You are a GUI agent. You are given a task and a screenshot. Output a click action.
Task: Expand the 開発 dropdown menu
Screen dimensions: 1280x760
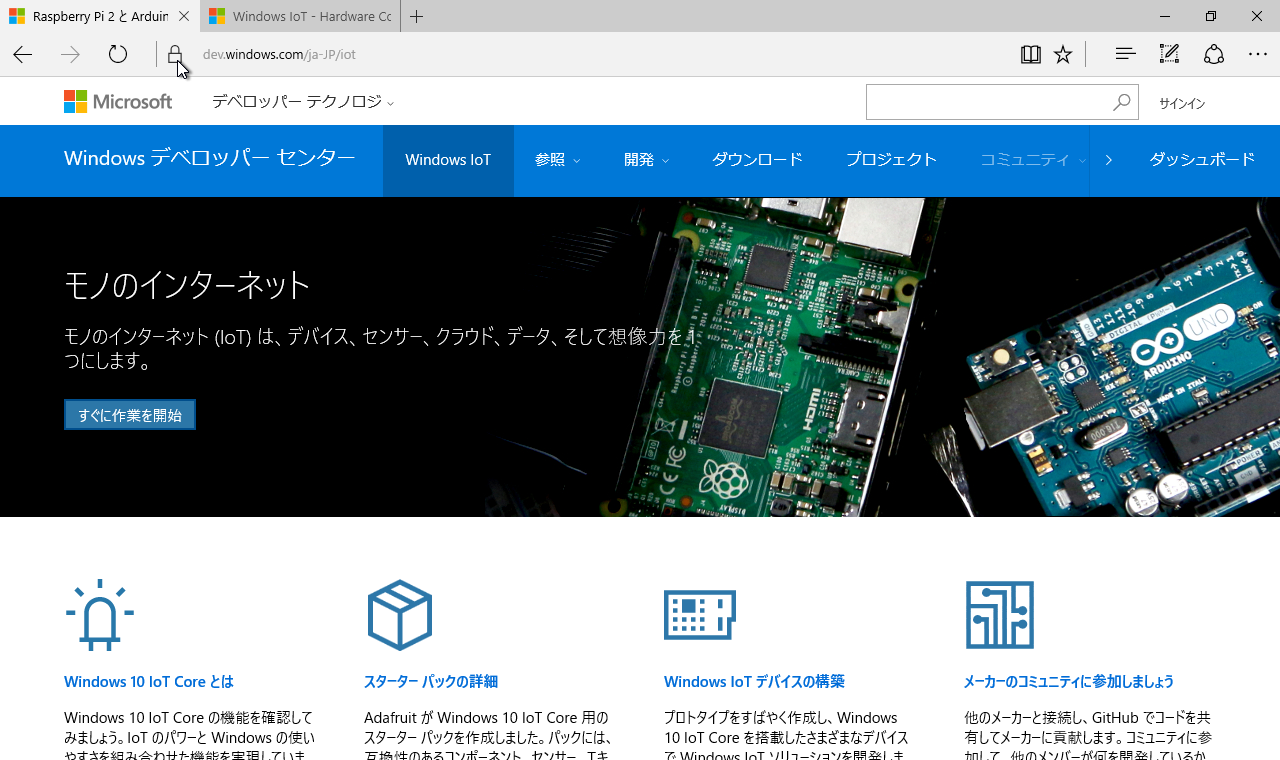[646, 160]
